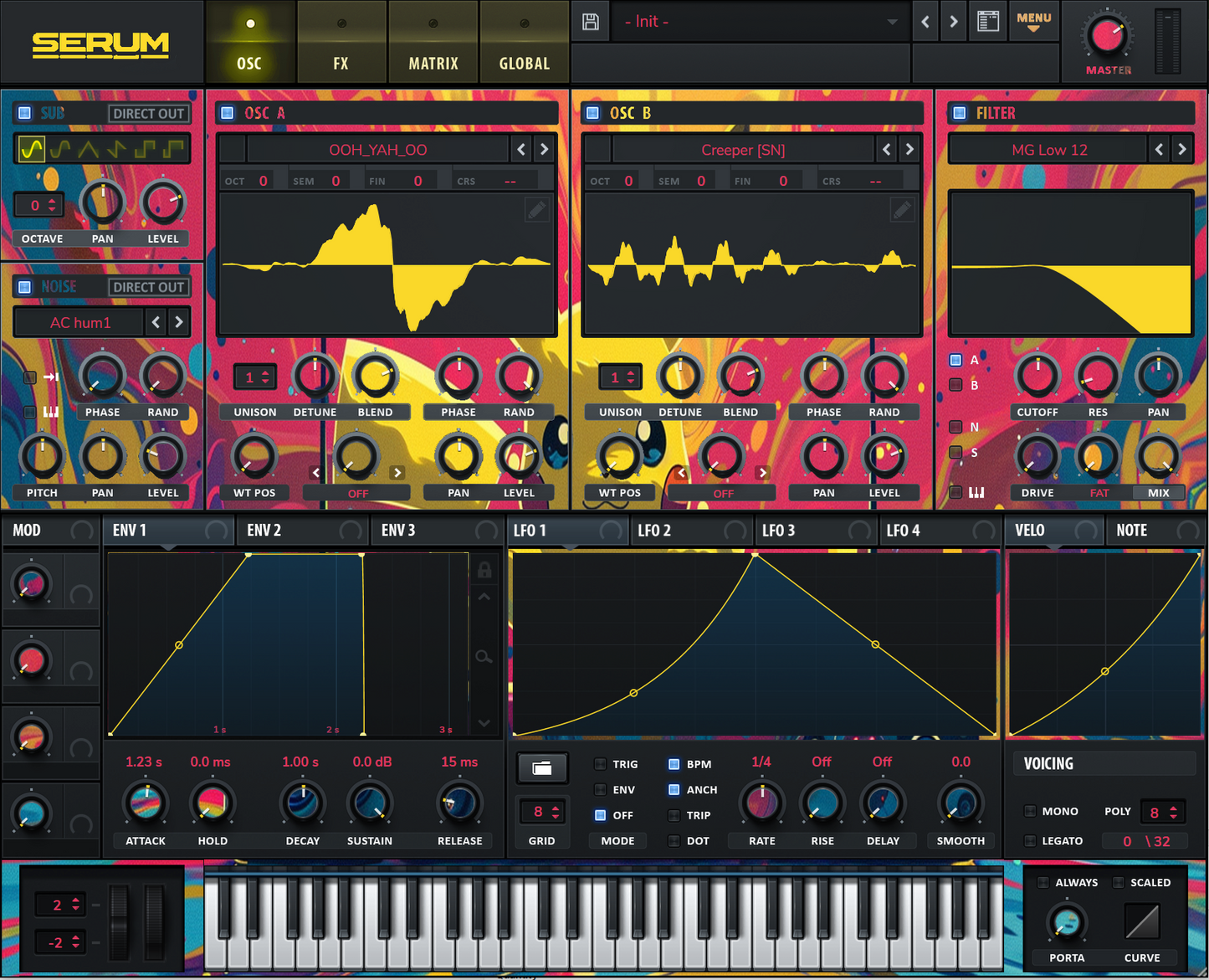Screen dimensions: 1209x980
Task: Select the ENV 2 tab
Action: point(303,531)
